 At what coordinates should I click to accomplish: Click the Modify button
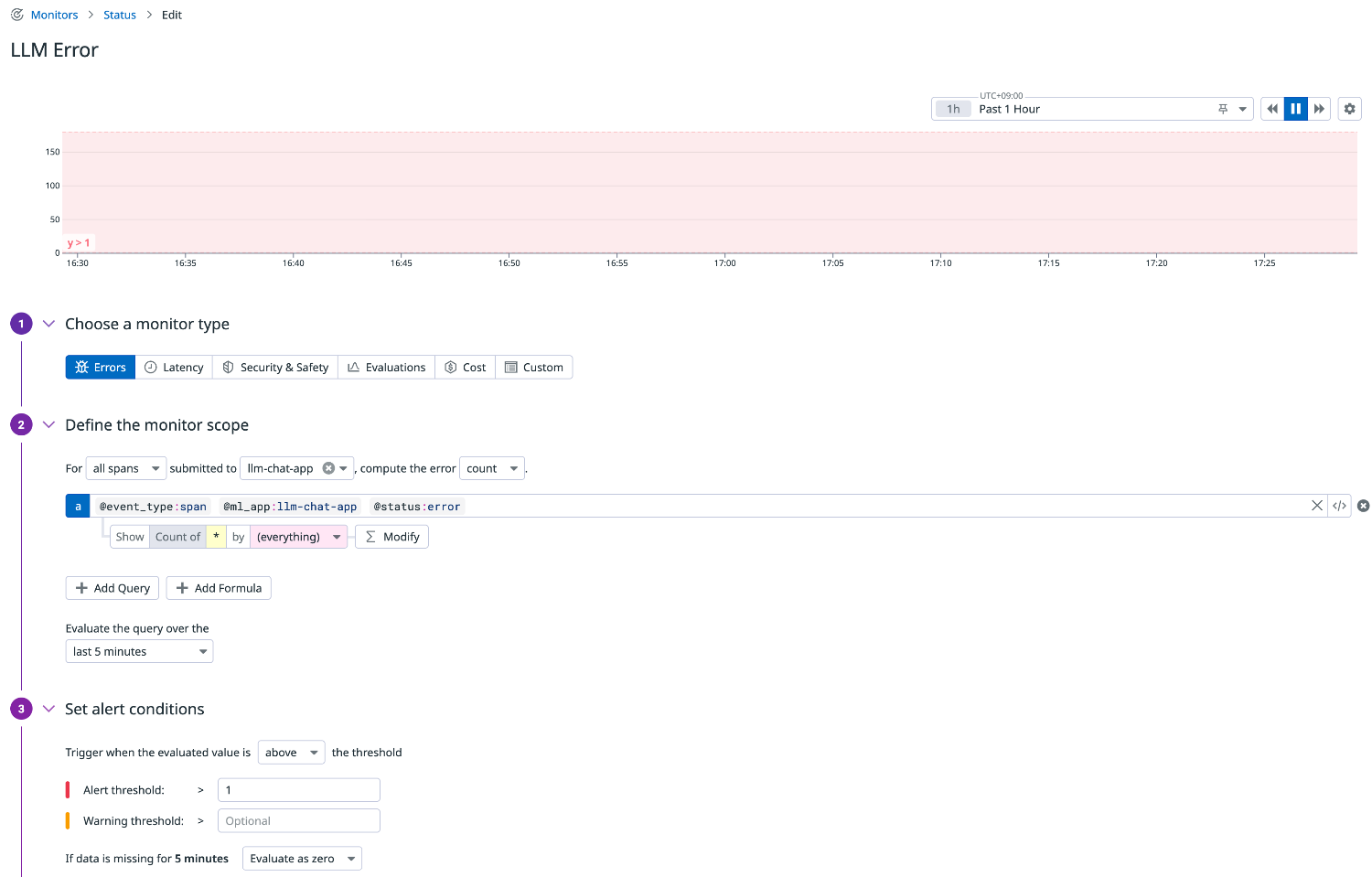click(391, 537)
